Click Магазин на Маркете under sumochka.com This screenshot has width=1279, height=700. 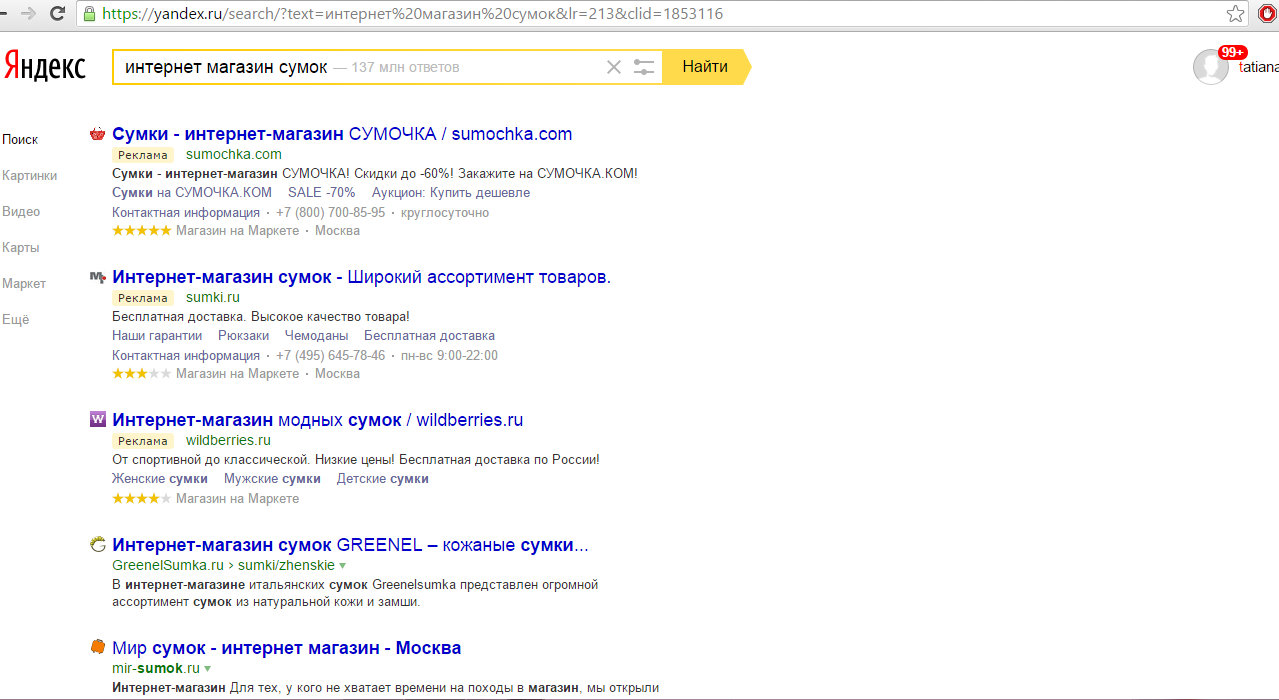237,231
